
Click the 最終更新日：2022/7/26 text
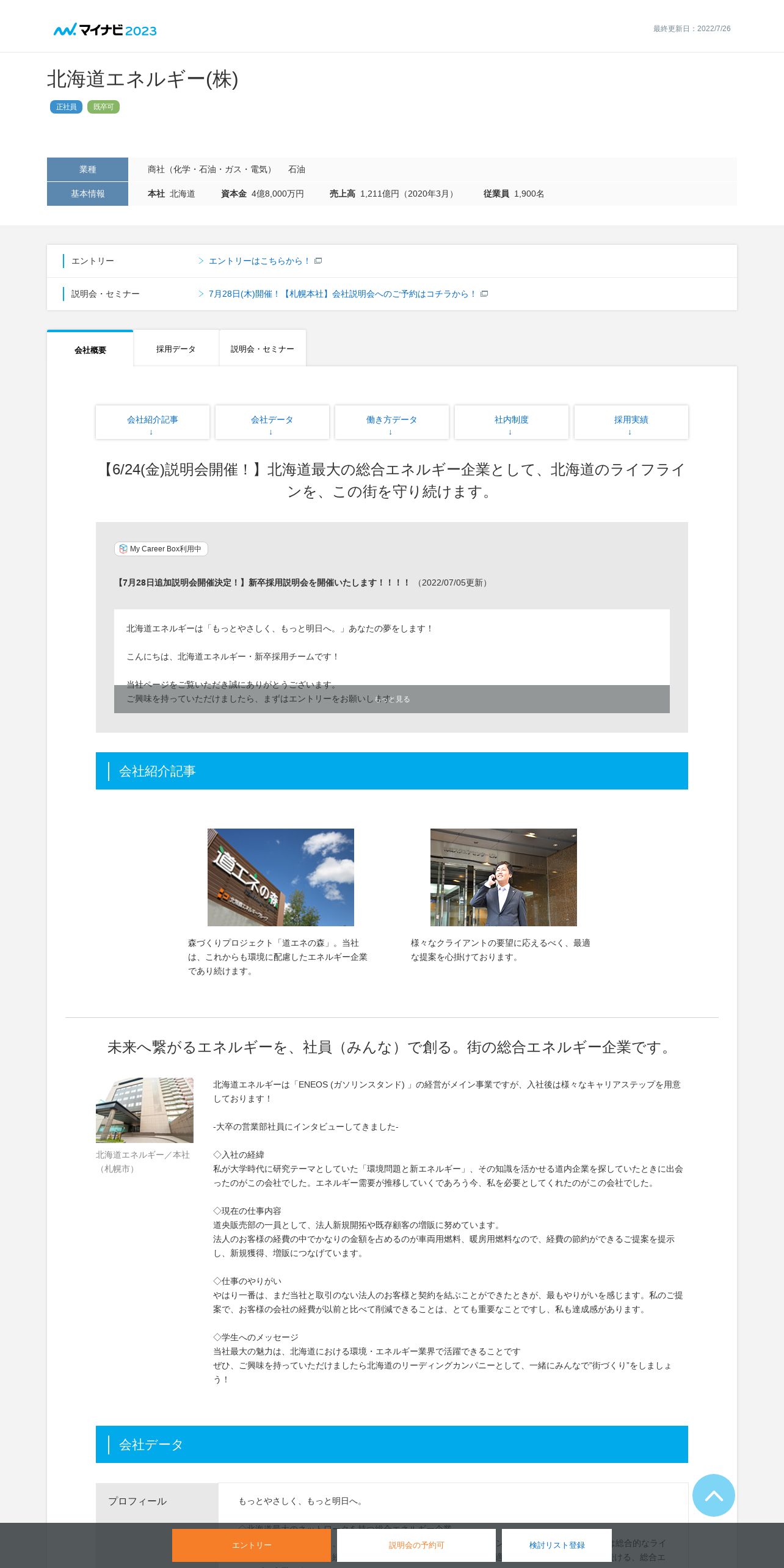click(692, 29)
